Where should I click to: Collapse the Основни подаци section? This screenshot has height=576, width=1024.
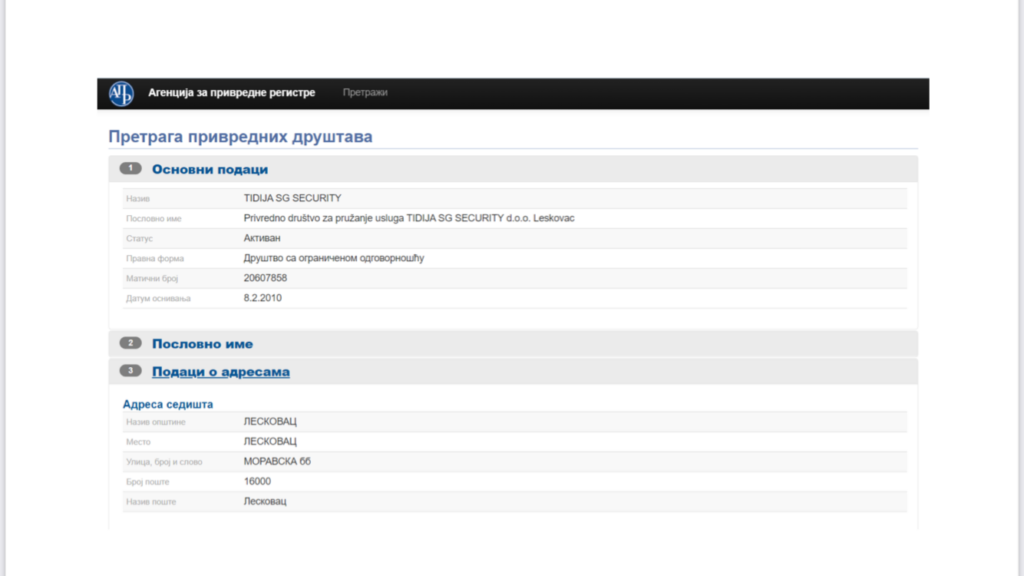210,170
